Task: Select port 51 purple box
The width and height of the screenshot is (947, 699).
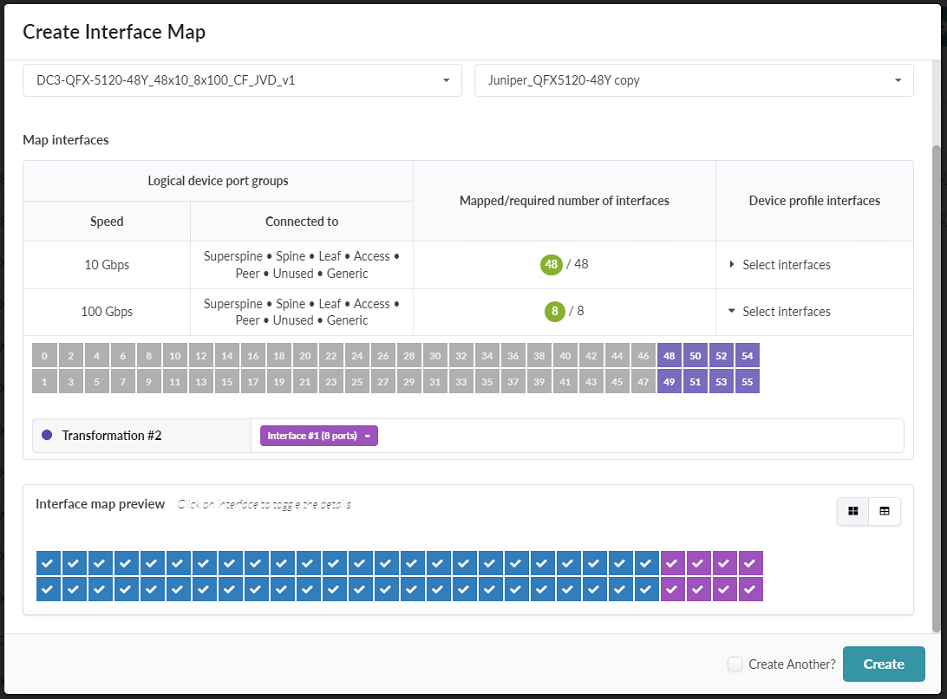Action: [x=695, y=381]
